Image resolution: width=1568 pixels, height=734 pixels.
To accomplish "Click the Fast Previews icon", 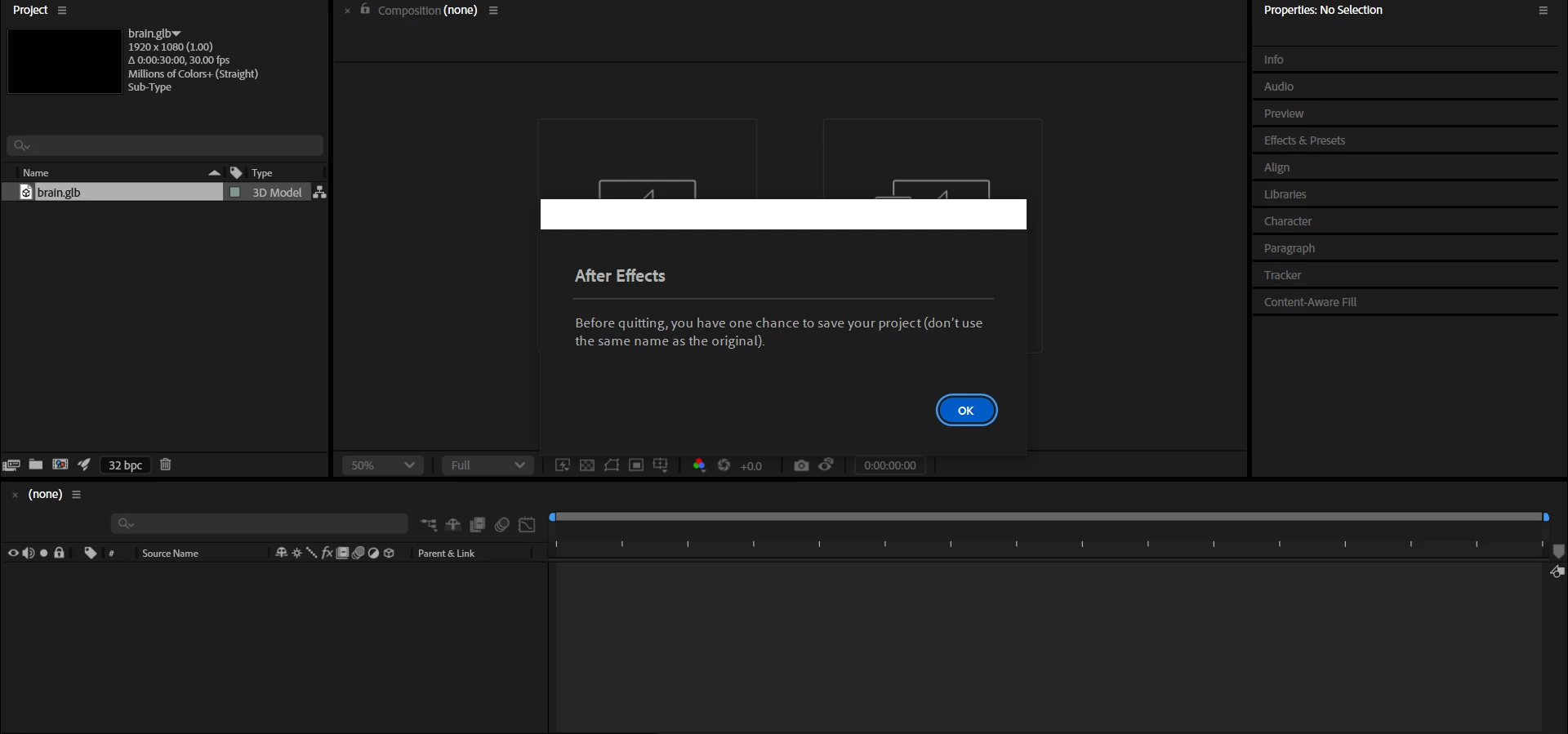I will [x=563, y=465].
